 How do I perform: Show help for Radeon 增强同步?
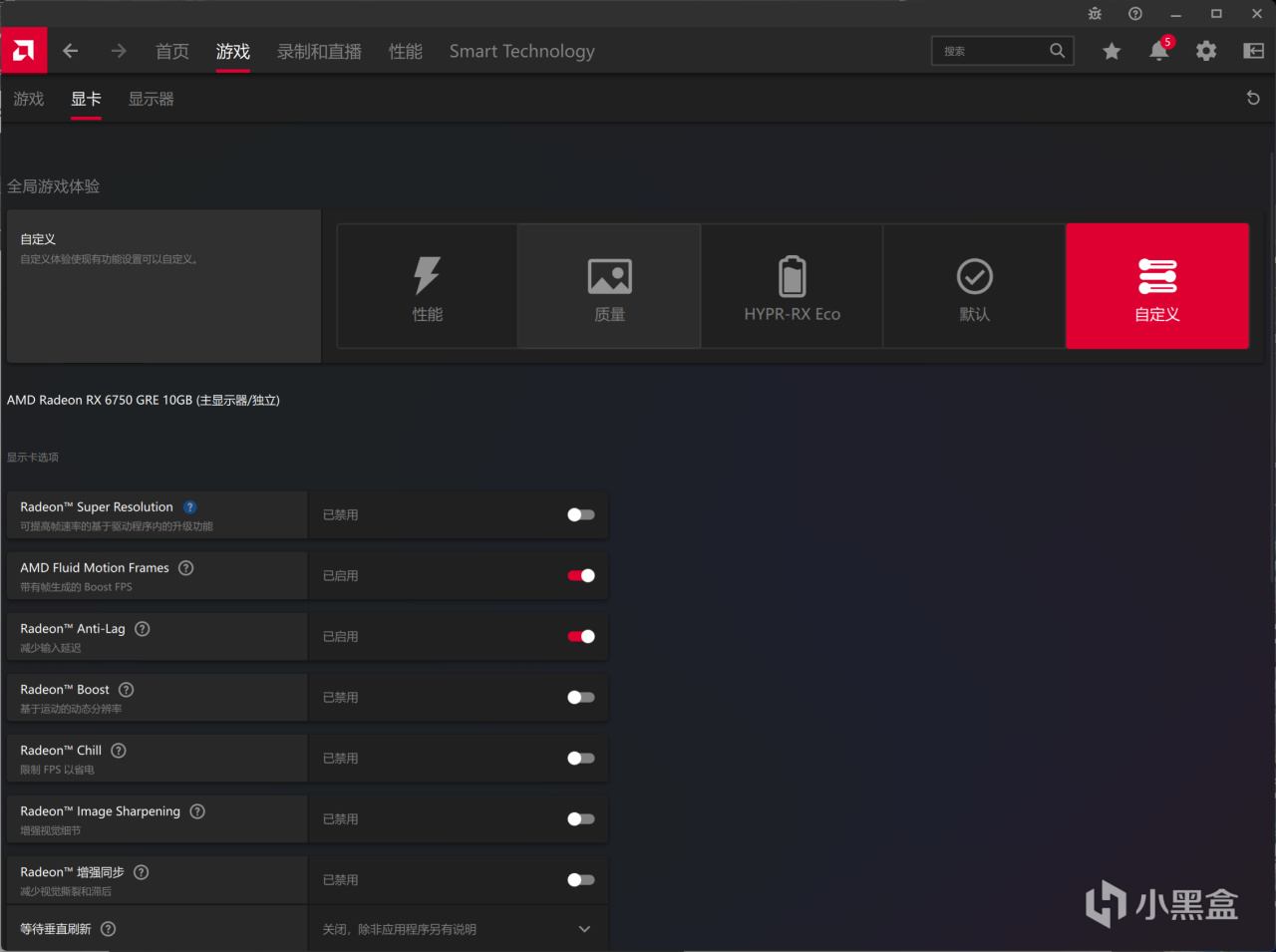[142, 872]
